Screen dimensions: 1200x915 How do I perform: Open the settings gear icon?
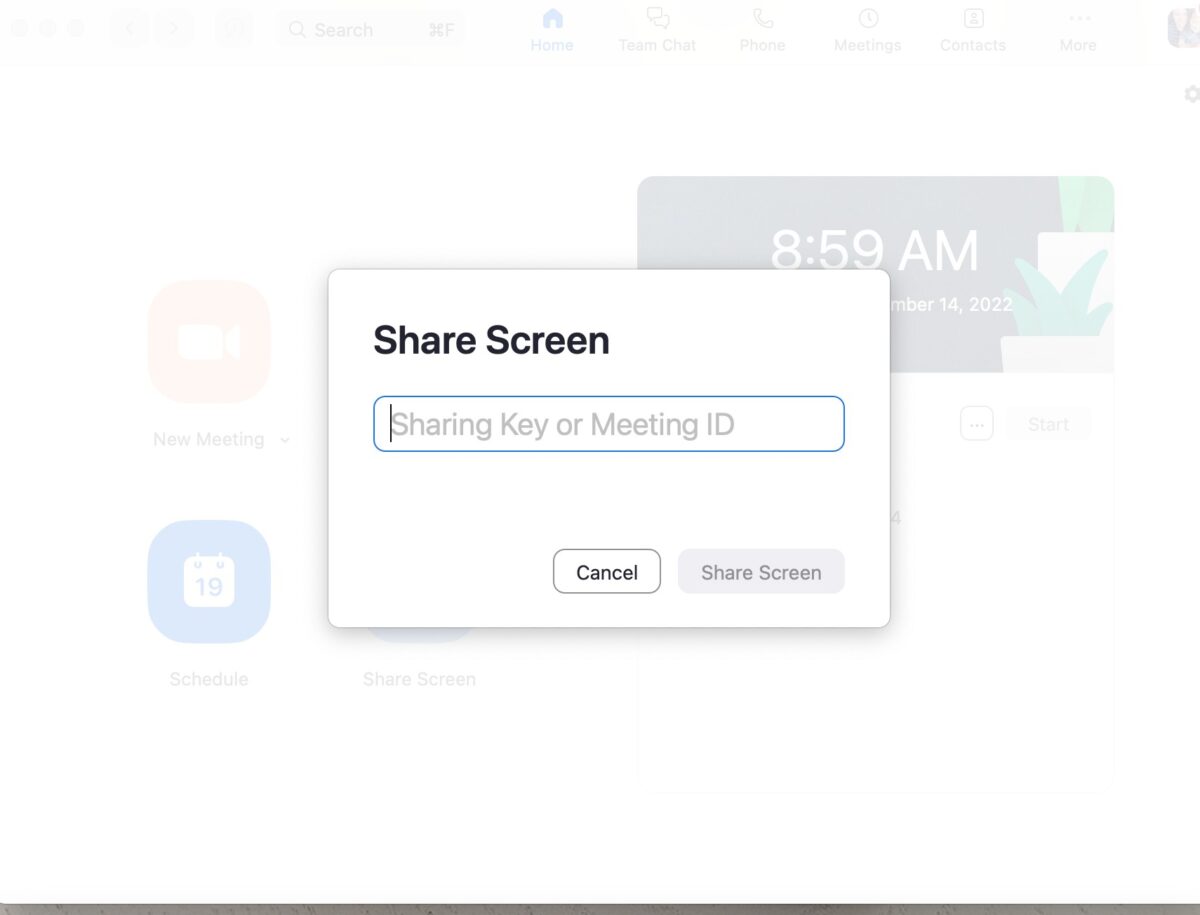click(1191, 94)
